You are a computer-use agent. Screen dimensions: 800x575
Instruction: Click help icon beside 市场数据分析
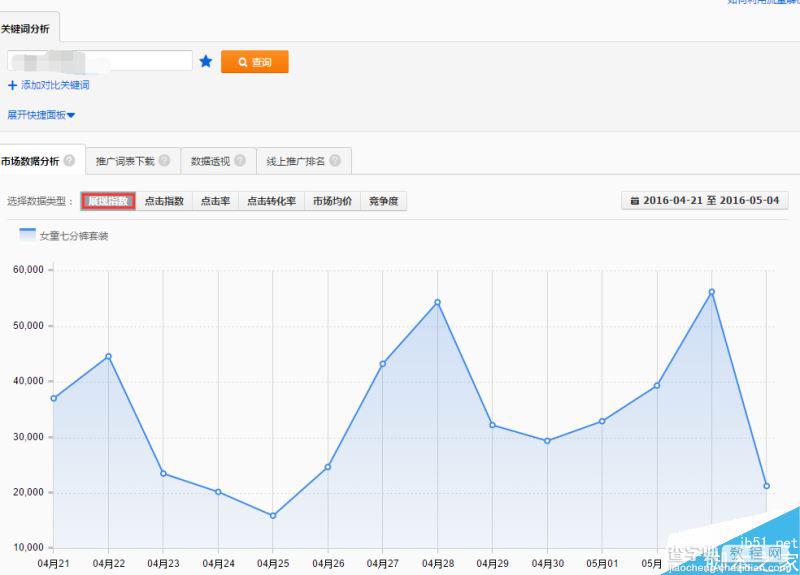coord(69,161)
